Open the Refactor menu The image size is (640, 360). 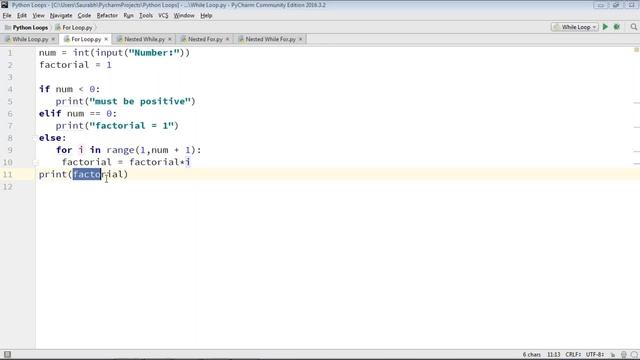(107, 16)
